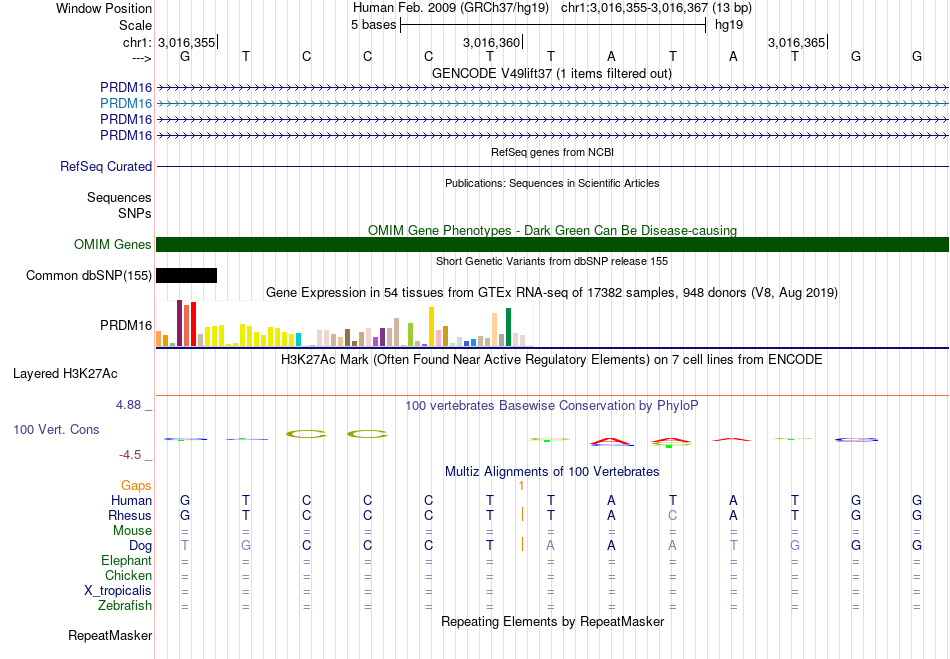Select the tall yellow GTEx expression bar

431,326
